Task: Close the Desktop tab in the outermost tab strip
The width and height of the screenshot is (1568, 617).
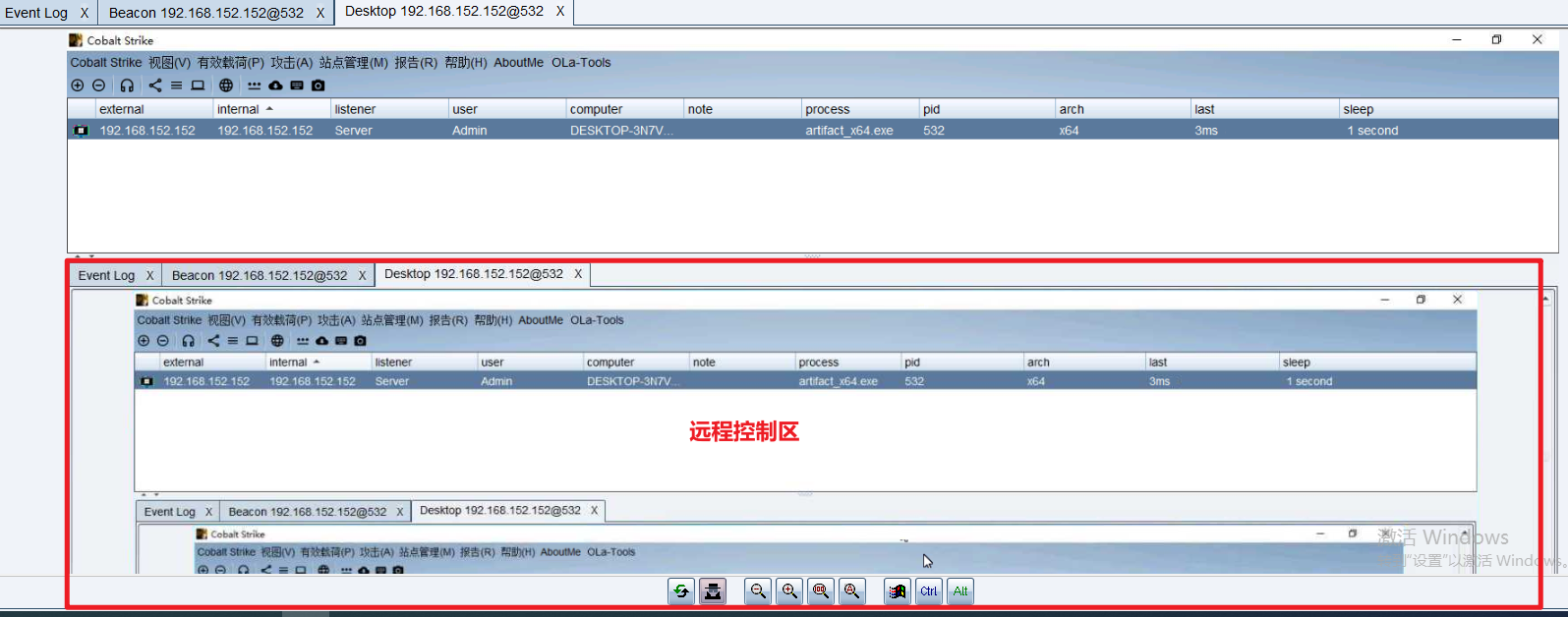Action: pyautogui.click(x=560, y=11)
